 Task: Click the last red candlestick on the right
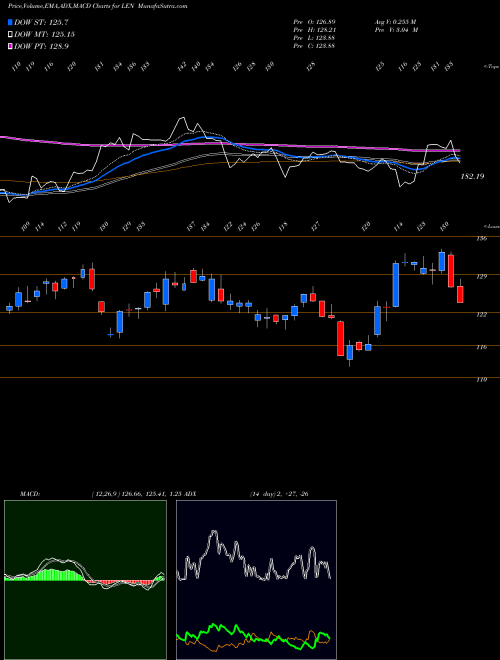[x=460, y=294]
